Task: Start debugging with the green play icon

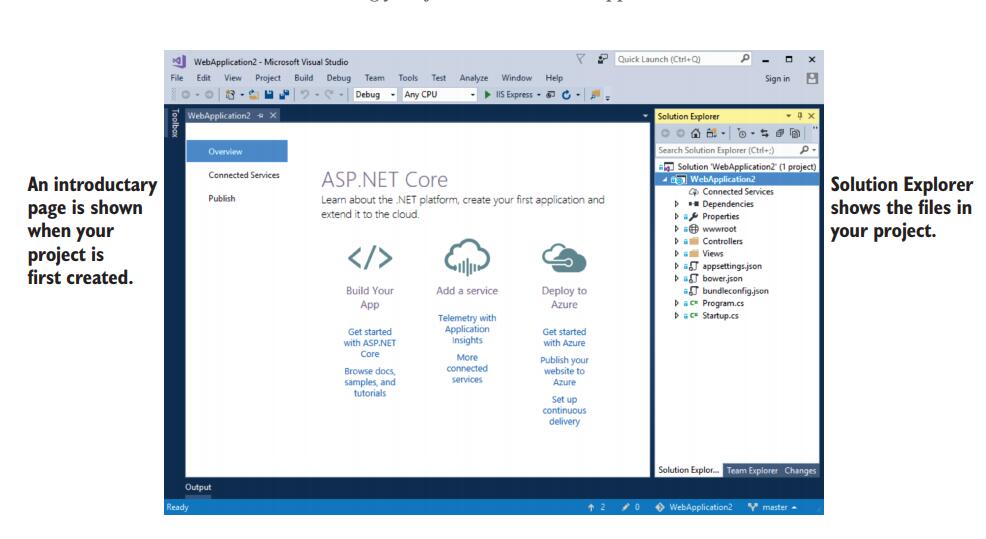Action: click(487, 94)
